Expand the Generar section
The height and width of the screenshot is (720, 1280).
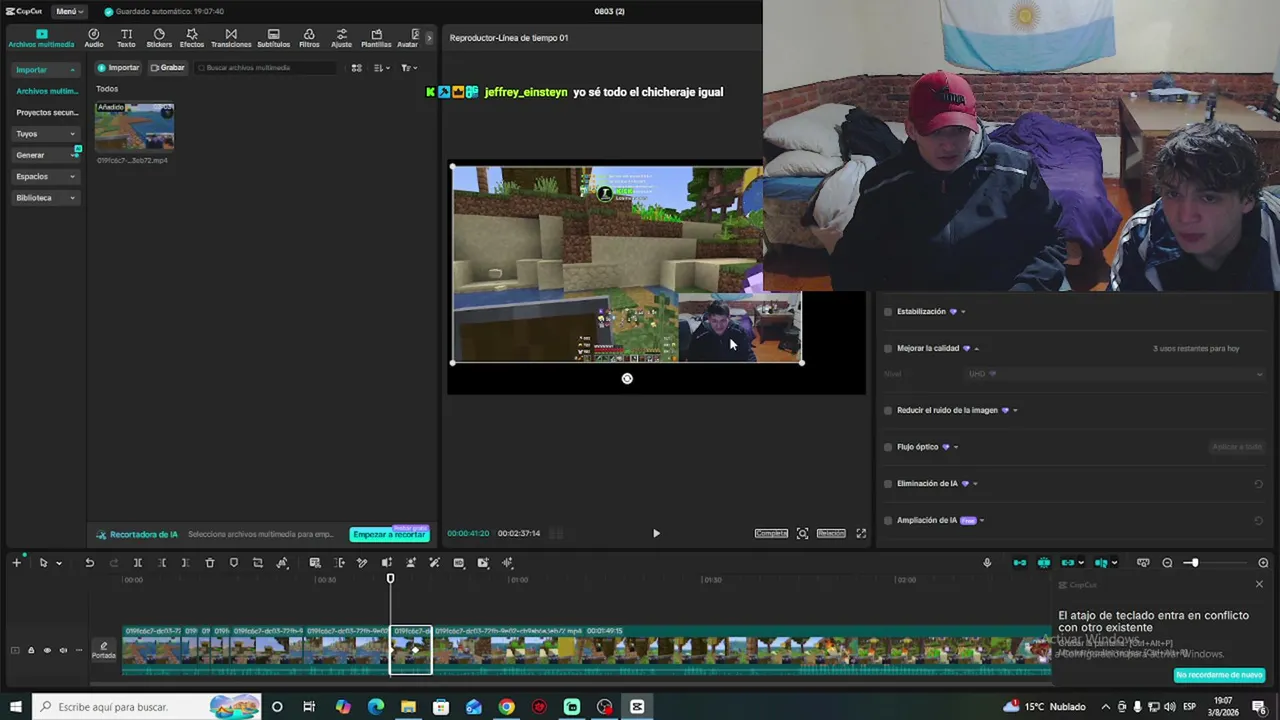click(46, 155)
